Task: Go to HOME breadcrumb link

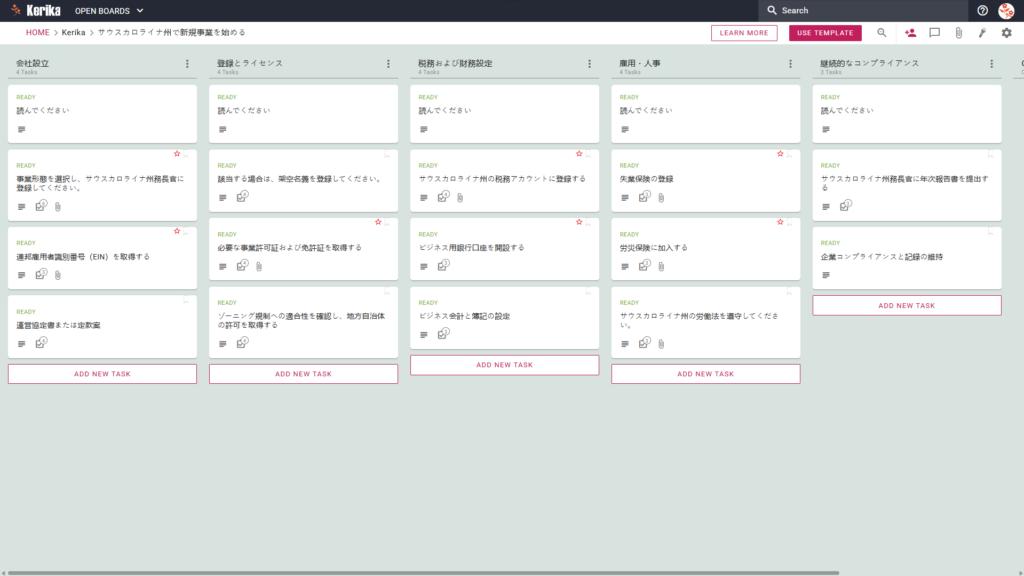Action: (37, 33)
